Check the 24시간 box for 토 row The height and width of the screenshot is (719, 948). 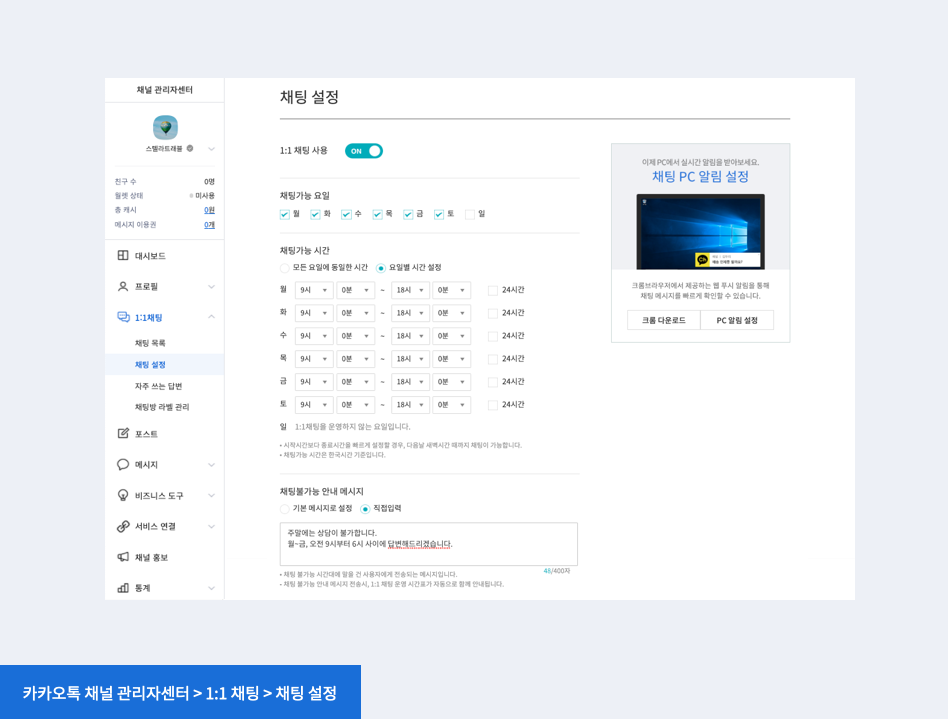point(493,405)
